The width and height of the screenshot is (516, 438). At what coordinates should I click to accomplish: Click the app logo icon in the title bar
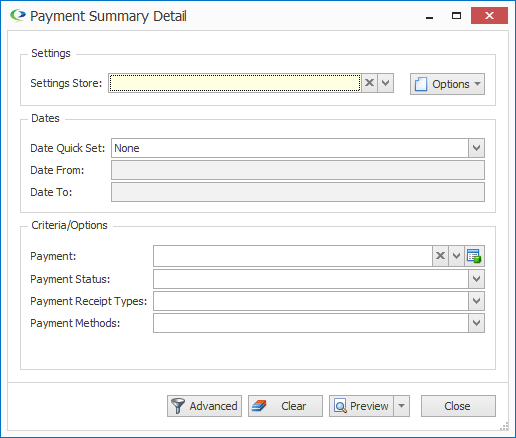(18, 15)
